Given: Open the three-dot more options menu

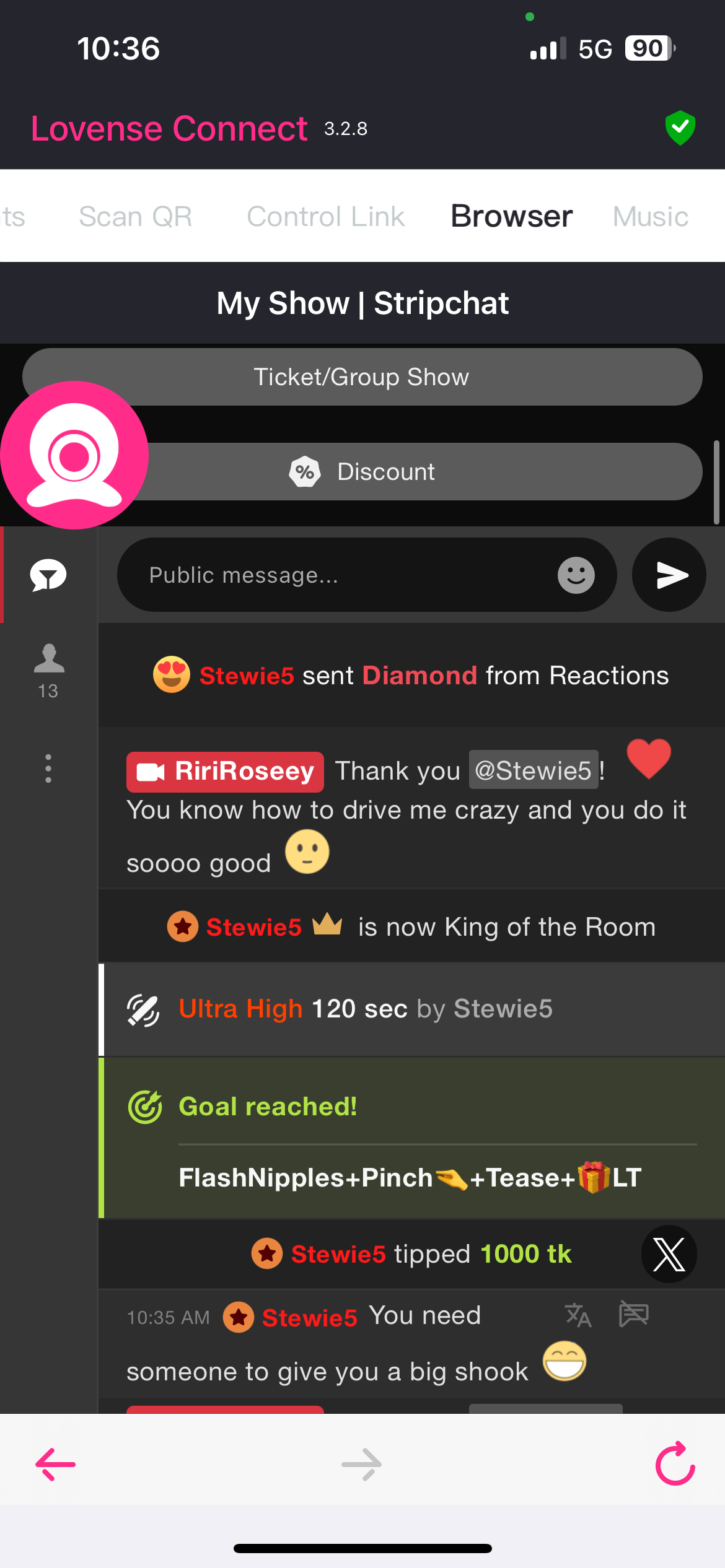Looking at the screenshot, I should click(x=48, y=769).
